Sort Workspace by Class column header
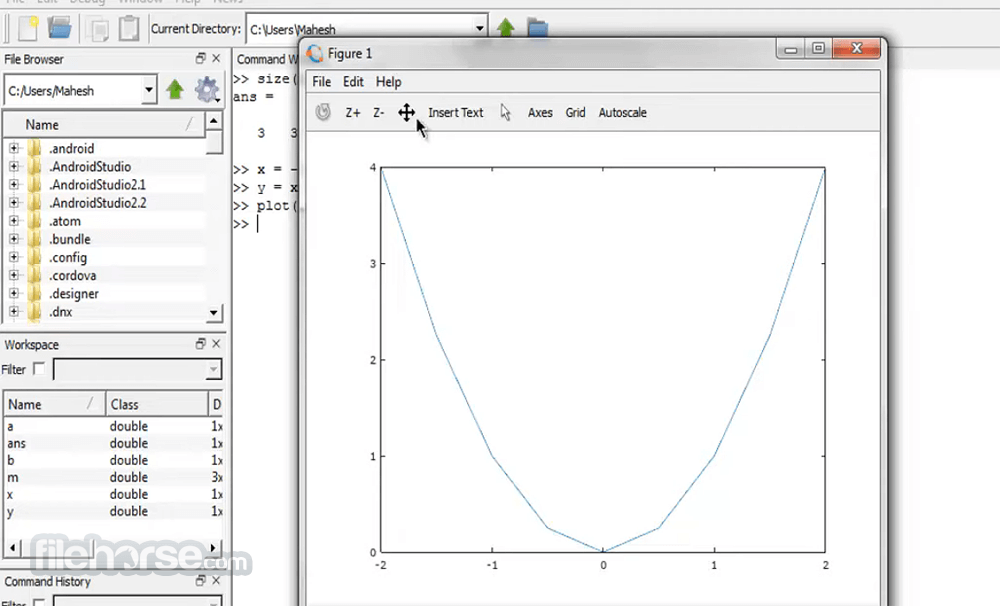 pos(157,404)
